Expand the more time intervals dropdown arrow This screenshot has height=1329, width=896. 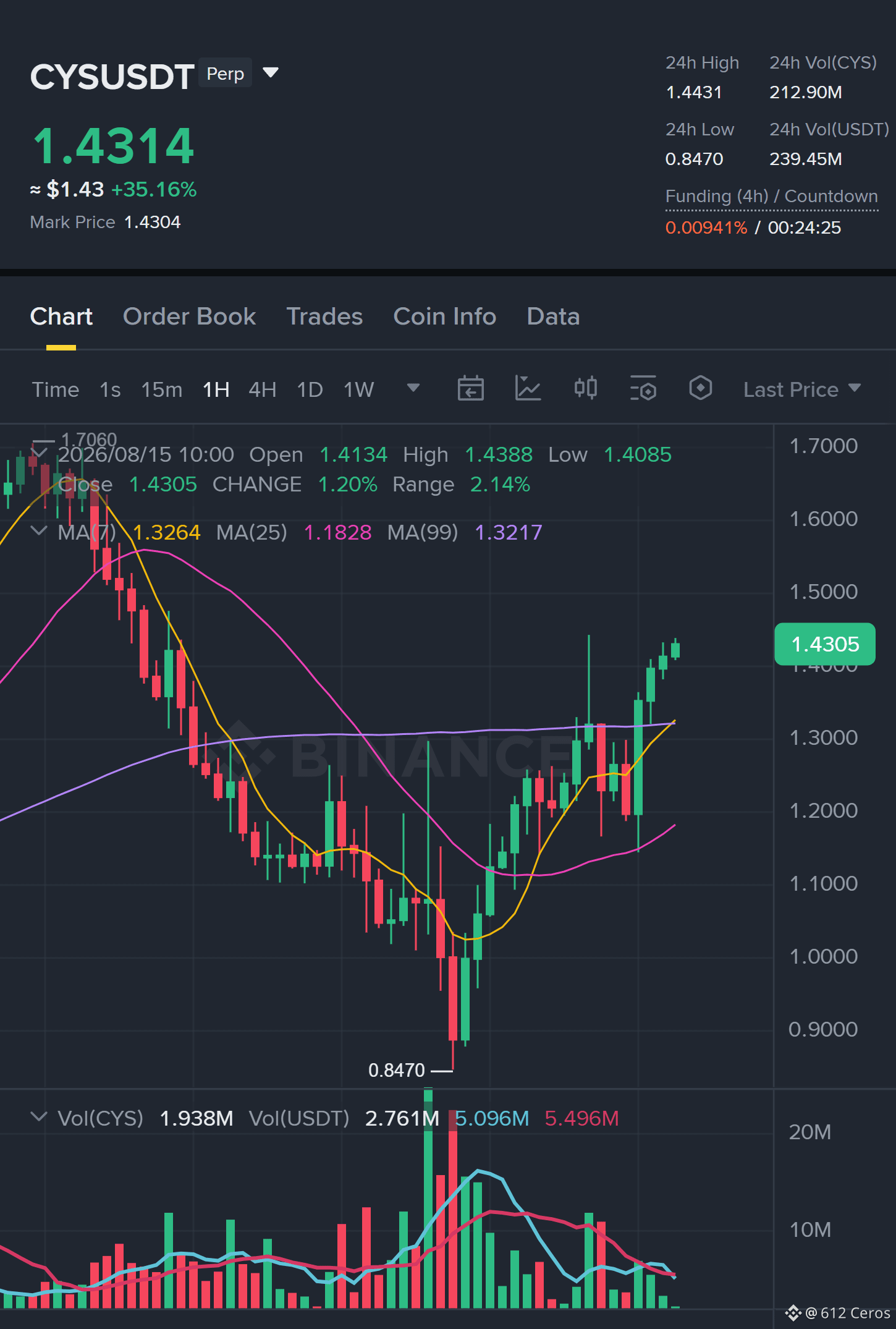(x=413, y=388)
